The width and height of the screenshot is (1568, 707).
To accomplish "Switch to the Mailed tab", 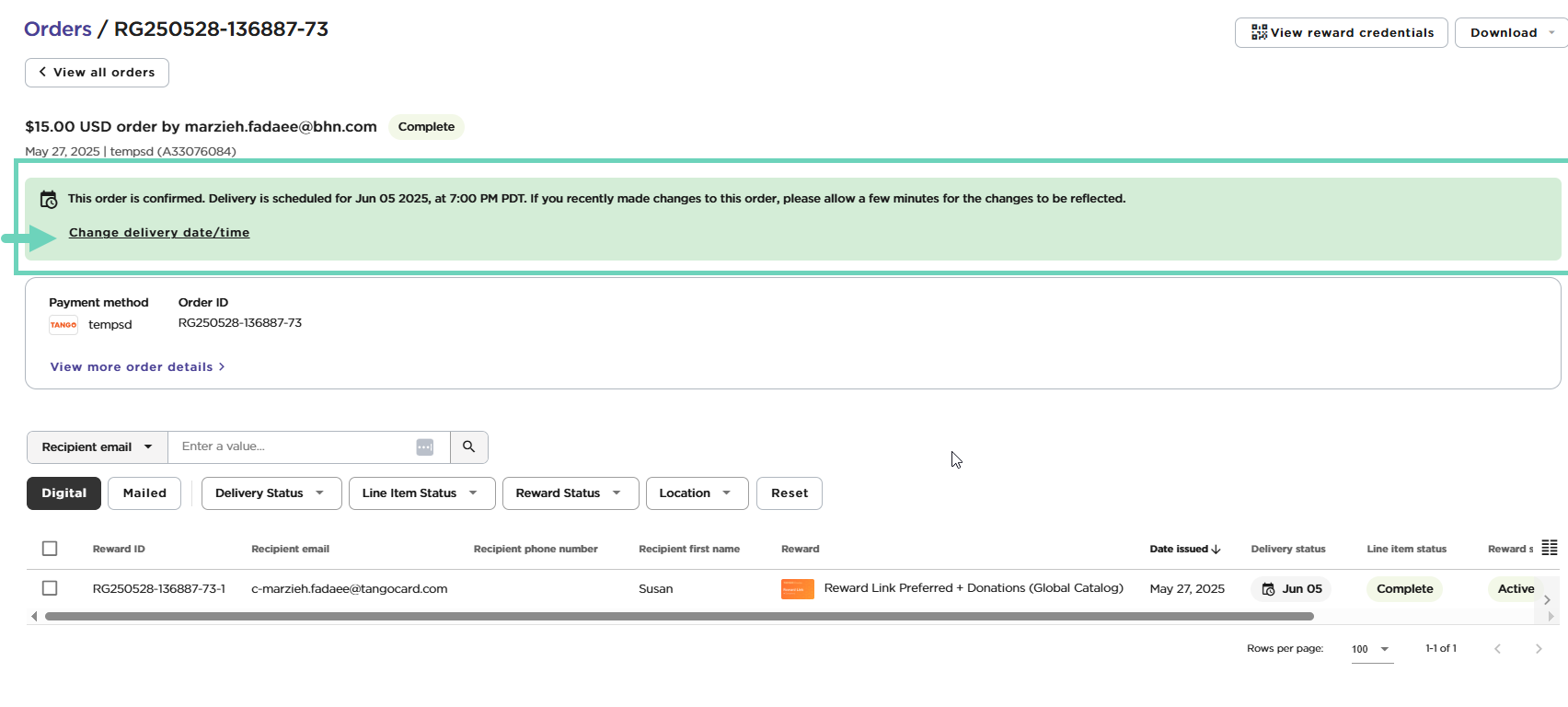I will 144,493.
